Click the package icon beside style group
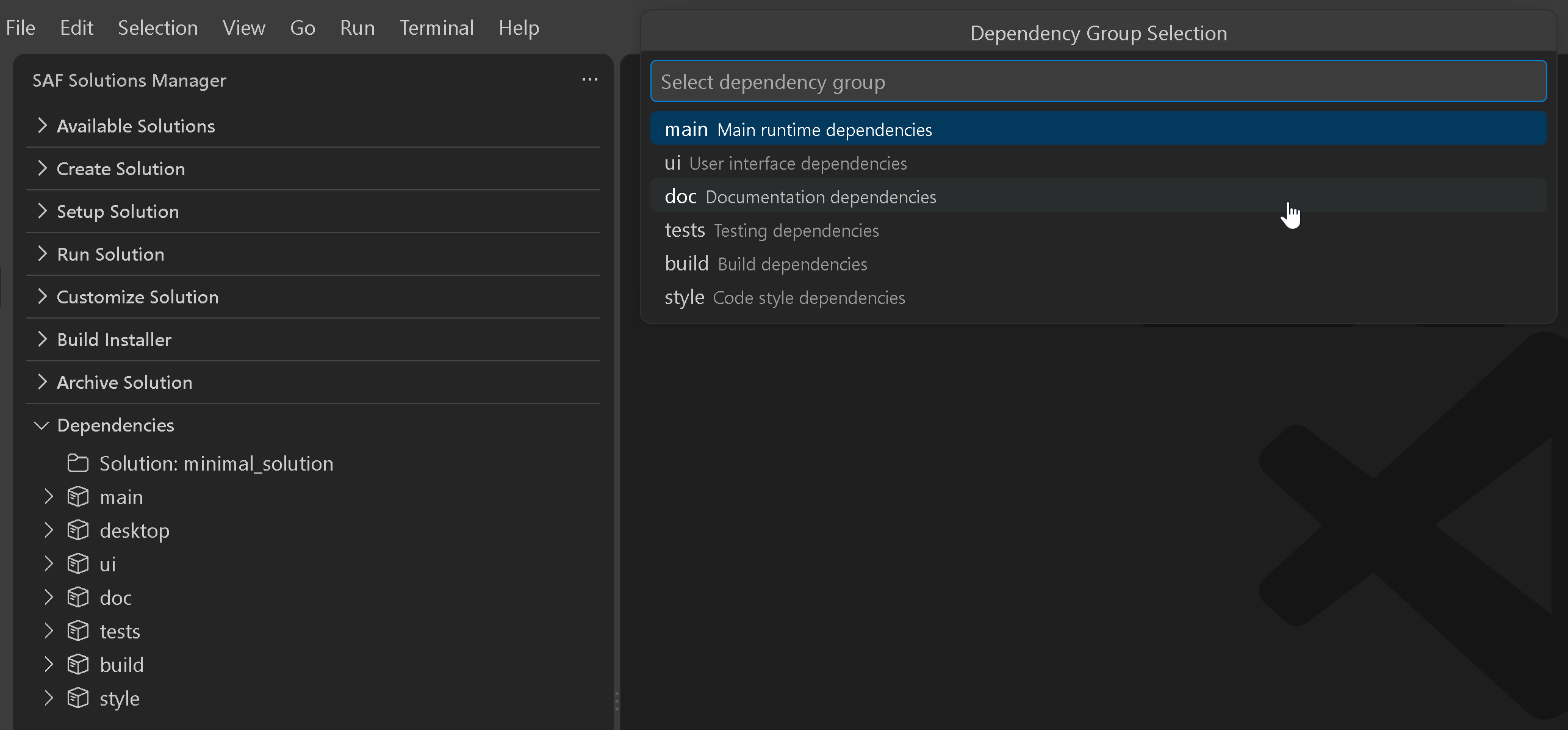 [78, 698]
